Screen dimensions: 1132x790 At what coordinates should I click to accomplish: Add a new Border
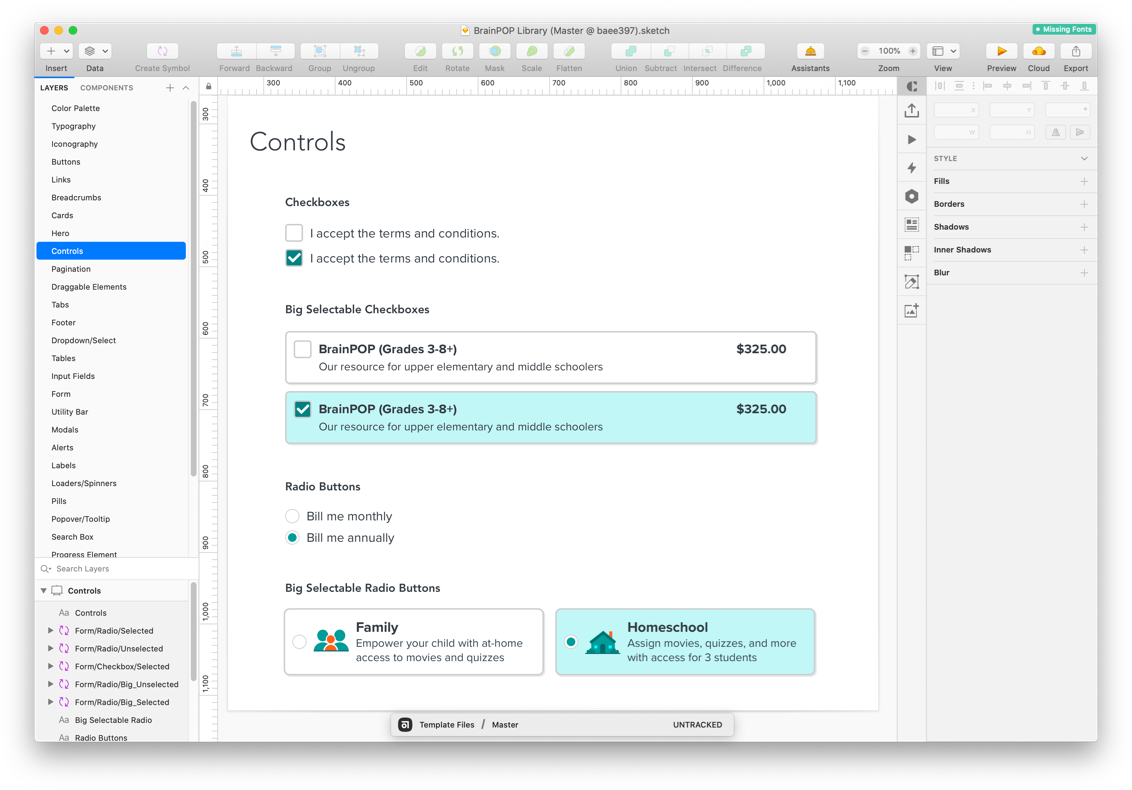pos(1084,204)
